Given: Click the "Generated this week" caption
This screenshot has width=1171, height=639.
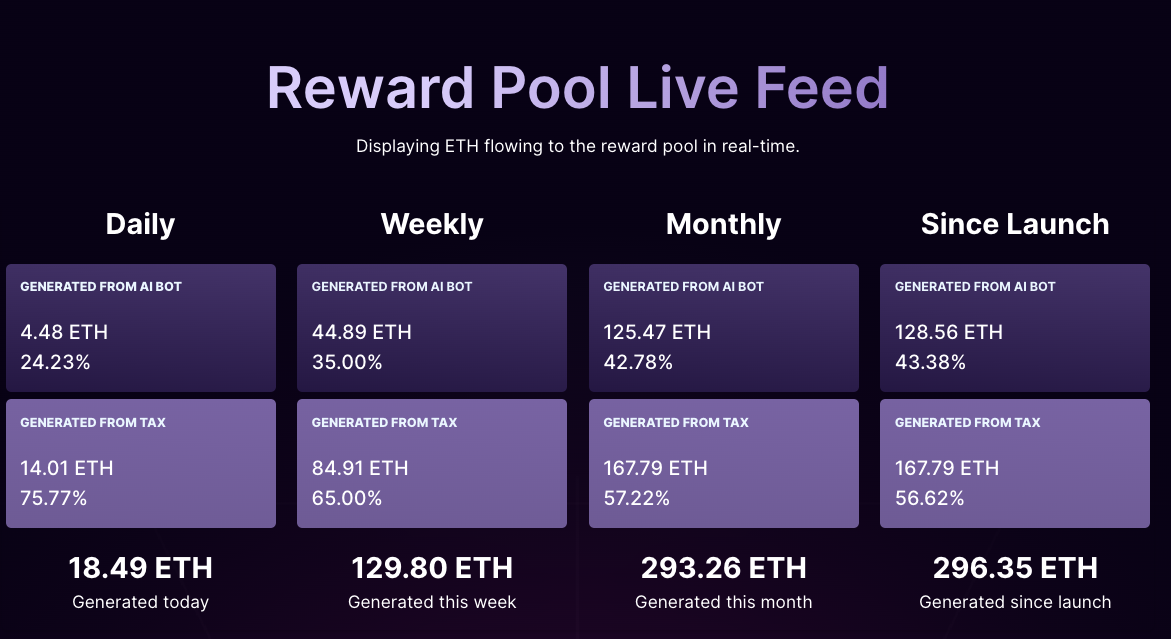Looking at the screenshot, I should click(x=432, y=602).
